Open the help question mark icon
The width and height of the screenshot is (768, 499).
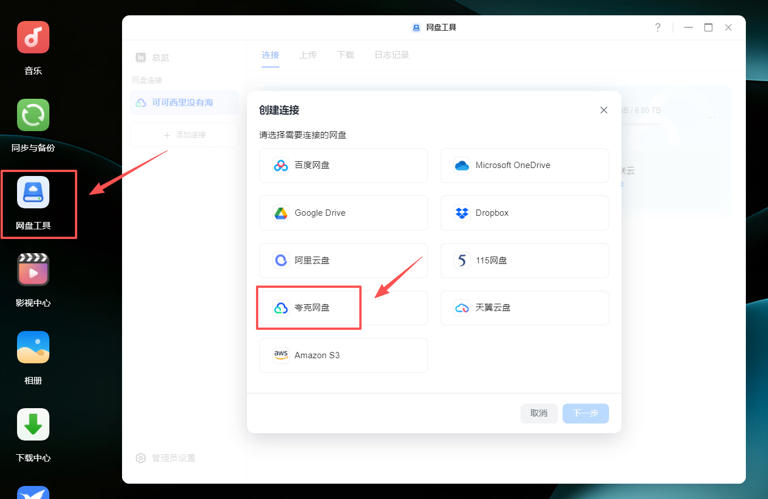(657, 27)
